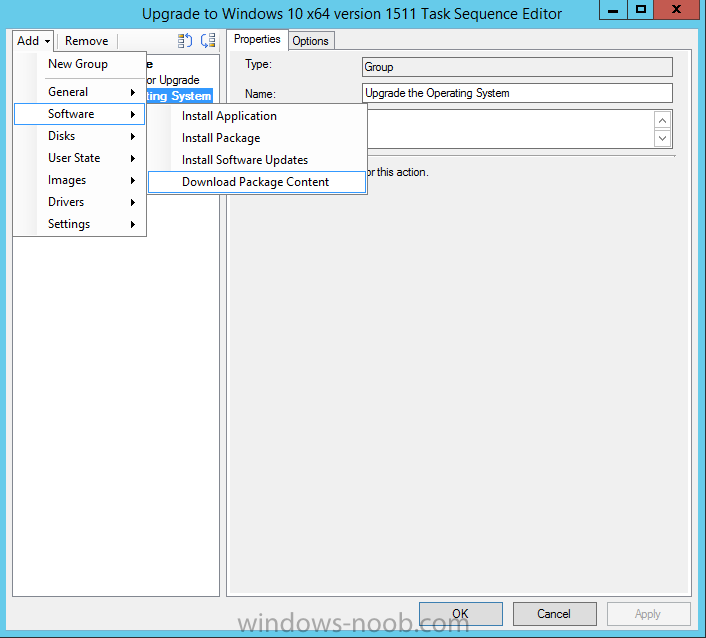Click the description scroll up arrow
Viewport: 706px width, 638px height.
[x=662, y=120]
